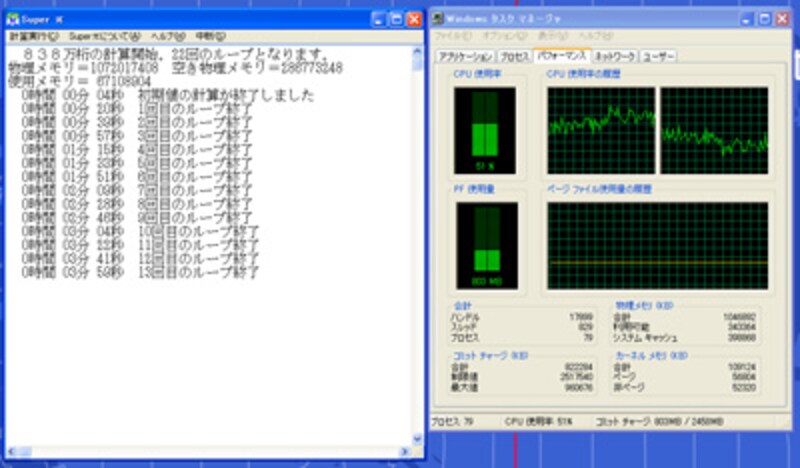Open the 計算実行 menu in Super π
Viewport: 800px width, 468px height.
(x=33, y=37)
